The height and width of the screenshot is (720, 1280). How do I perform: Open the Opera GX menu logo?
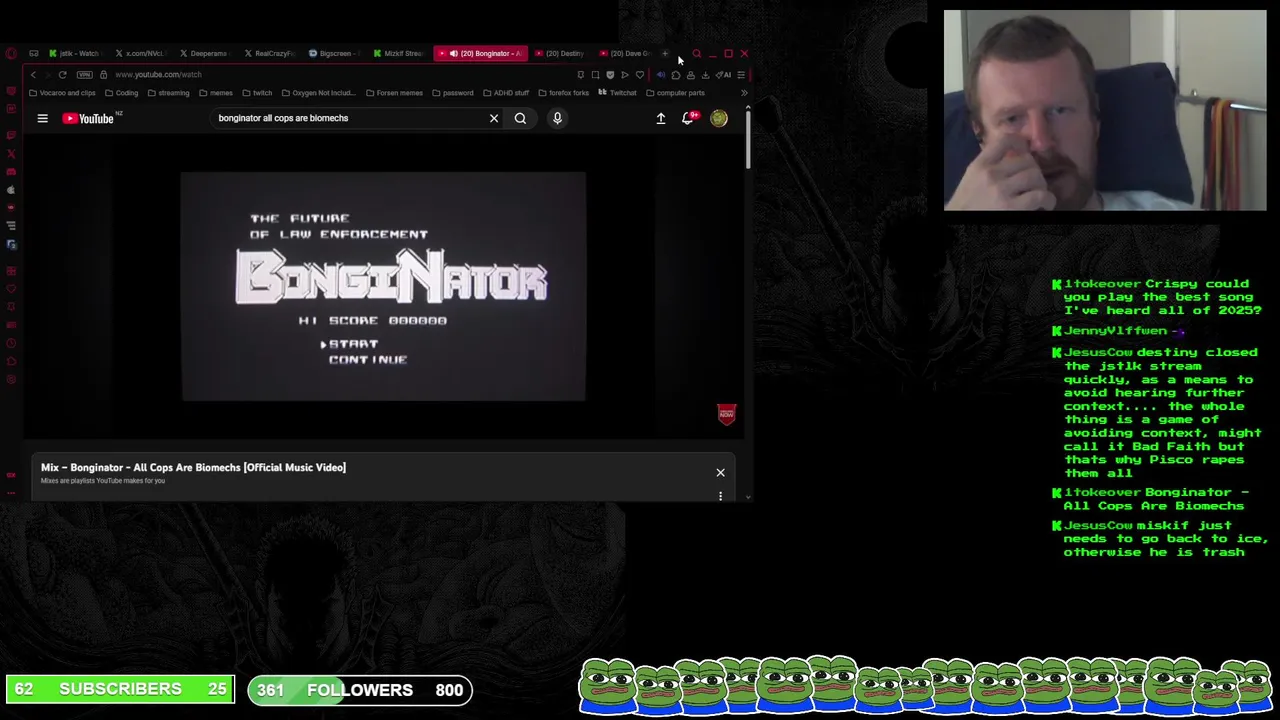[11, 53]
